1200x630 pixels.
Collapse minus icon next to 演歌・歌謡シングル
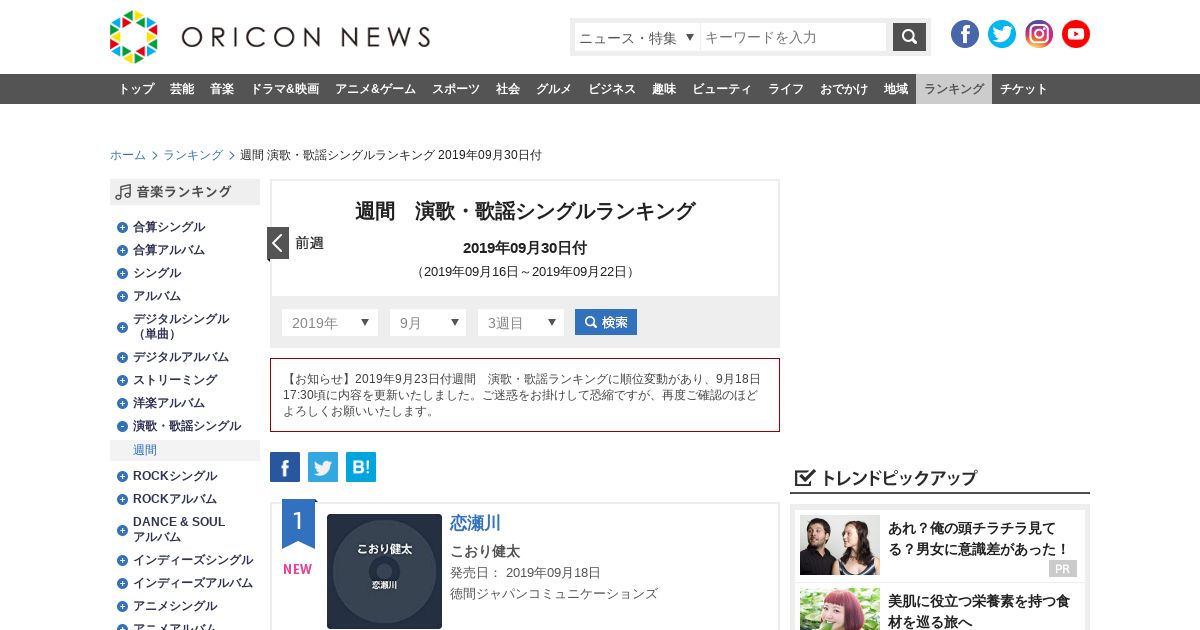pos(122,426)
